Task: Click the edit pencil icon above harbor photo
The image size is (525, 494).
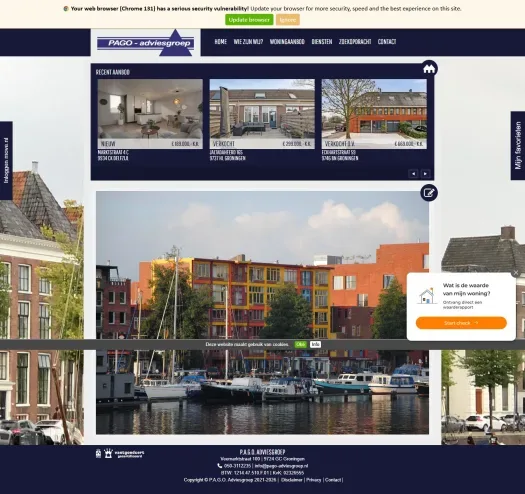Action: (429, 193)
